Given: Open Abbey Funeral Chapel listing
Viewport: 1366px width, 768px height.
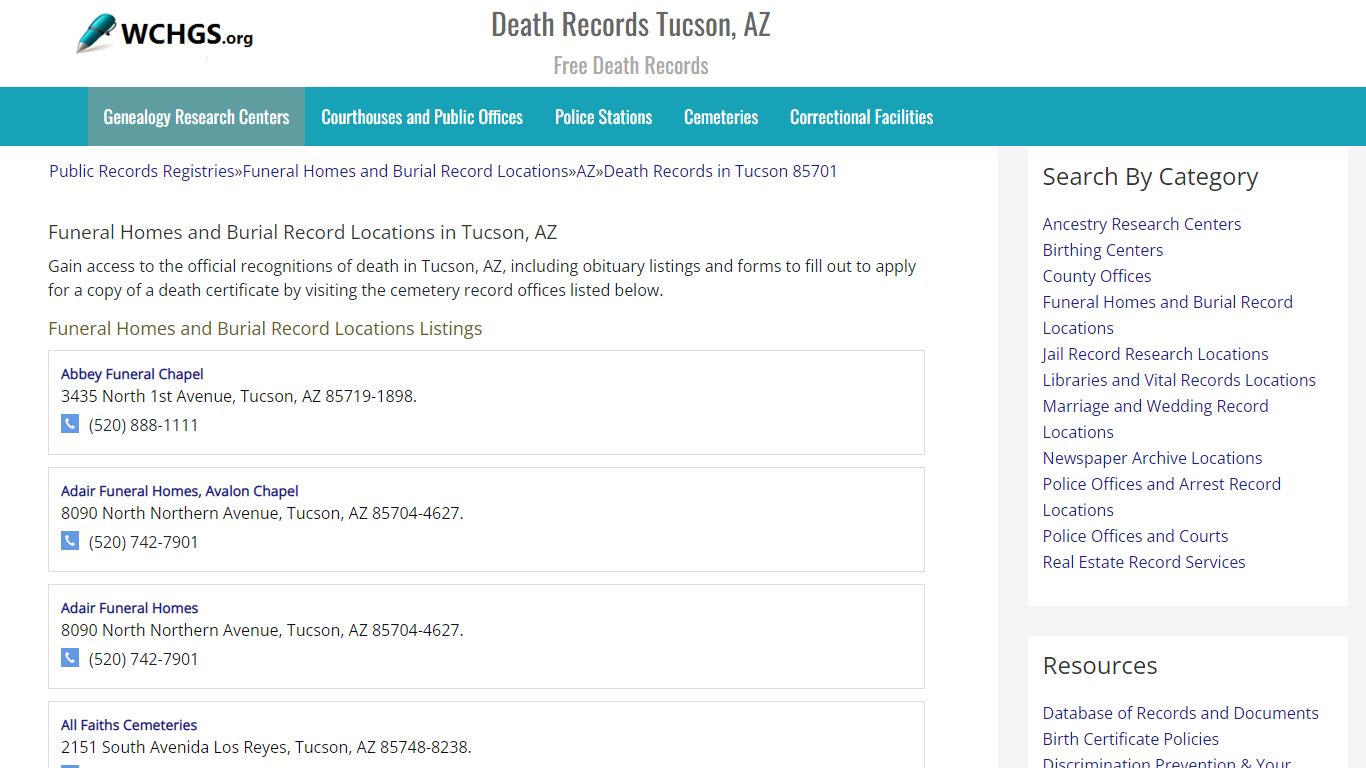Looking at the screenshot, I should tap(132, 374).
